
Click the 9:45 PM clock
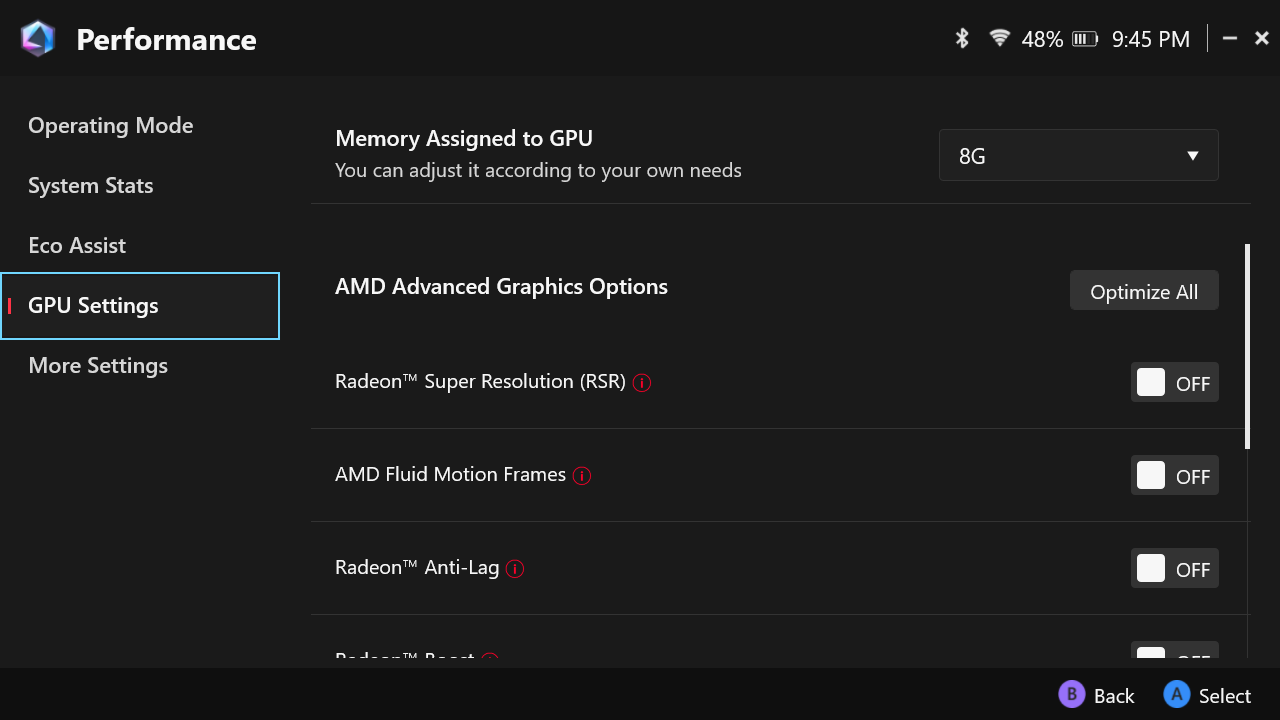pyautogui.click(x=1151, y=39)
